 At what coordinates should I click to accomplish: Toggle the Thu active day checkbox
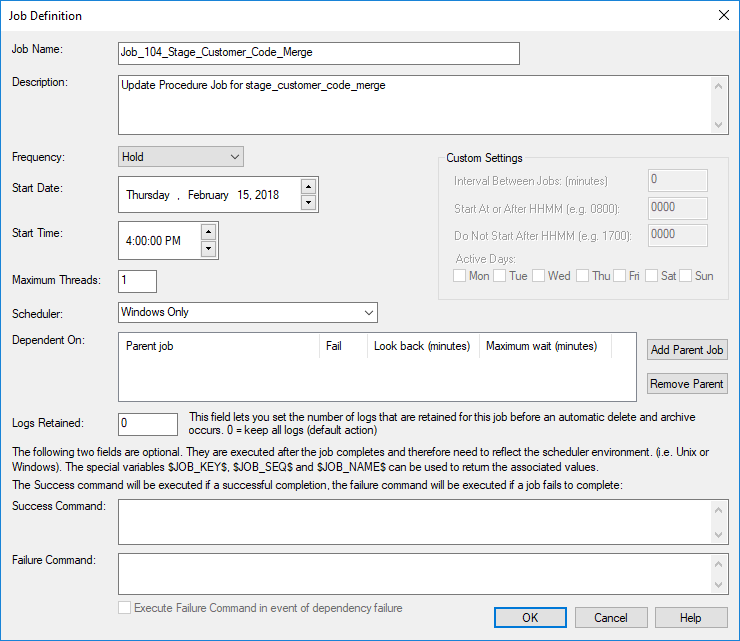(582, 276)
